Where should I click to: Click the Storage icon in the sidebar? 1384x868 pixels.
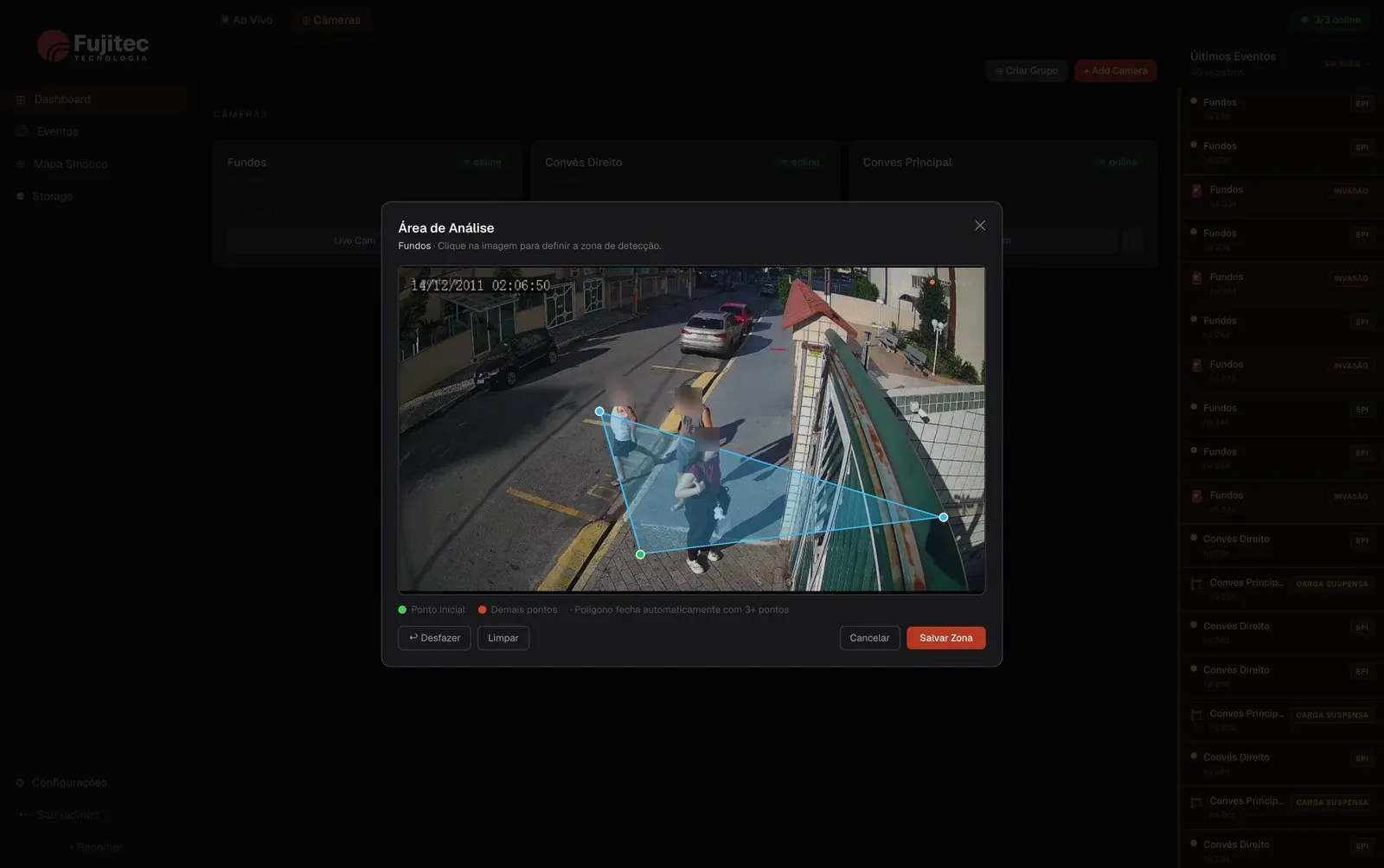tap(20, 196)
